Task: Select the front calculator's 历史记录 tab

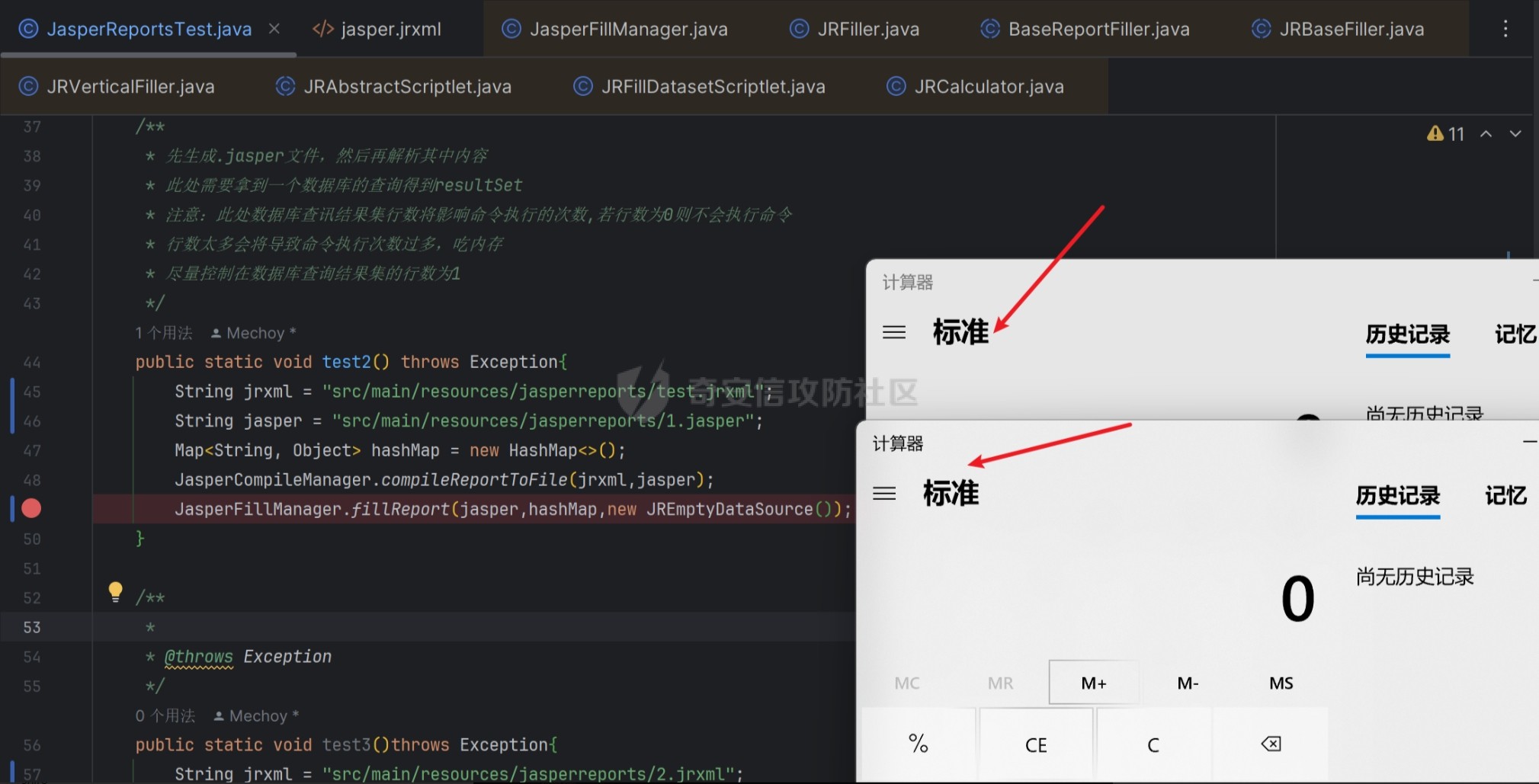Action: 1397,495
